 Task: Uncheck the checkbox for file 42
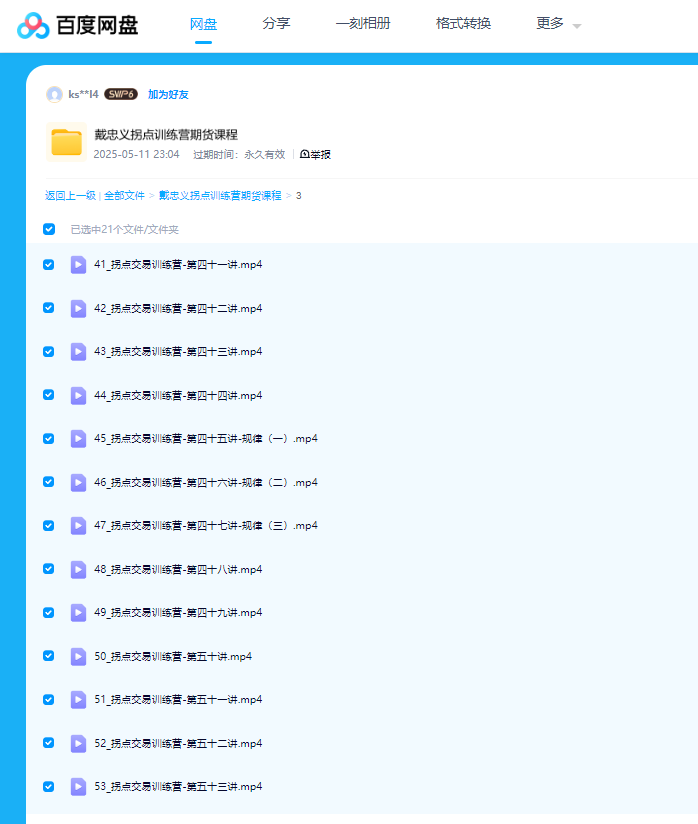(48, 308)
